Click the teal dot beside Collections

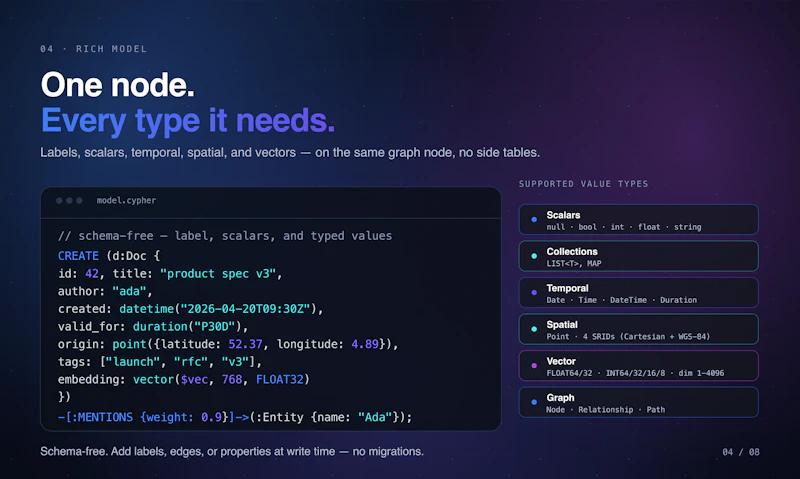pyautogui.click(x=534, y=256)
